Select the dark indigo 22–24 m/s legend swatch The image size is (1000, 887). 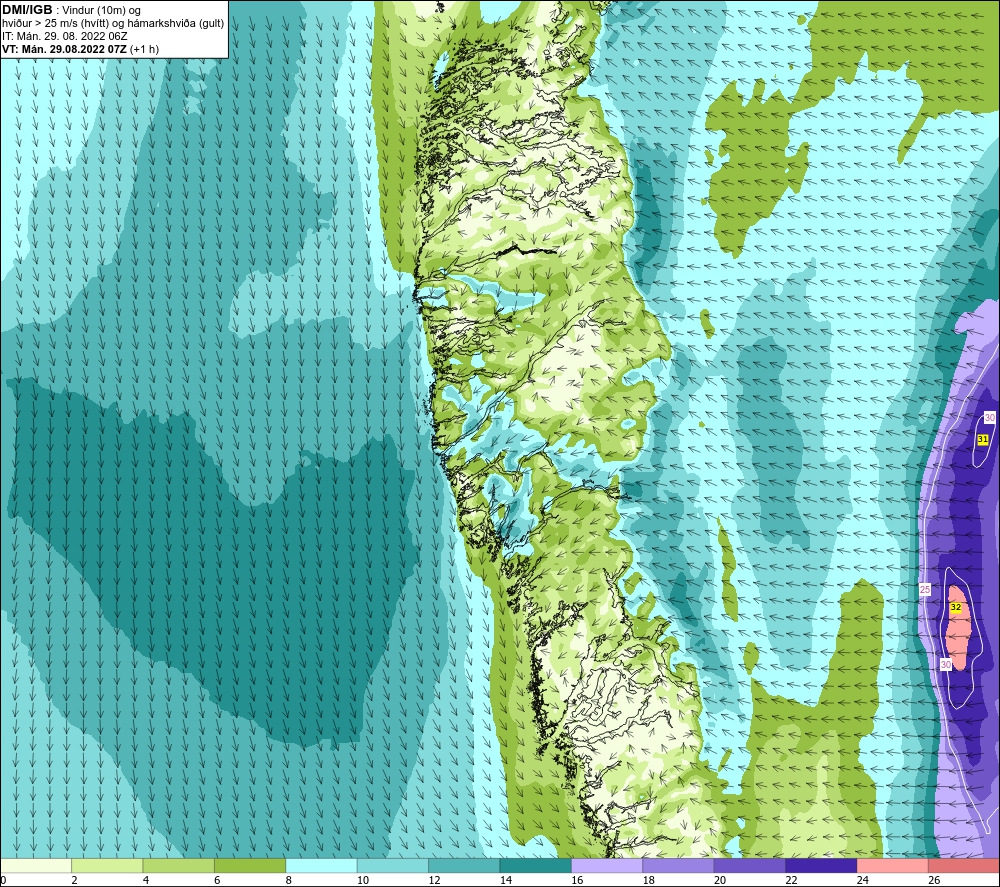click(821, 866)
